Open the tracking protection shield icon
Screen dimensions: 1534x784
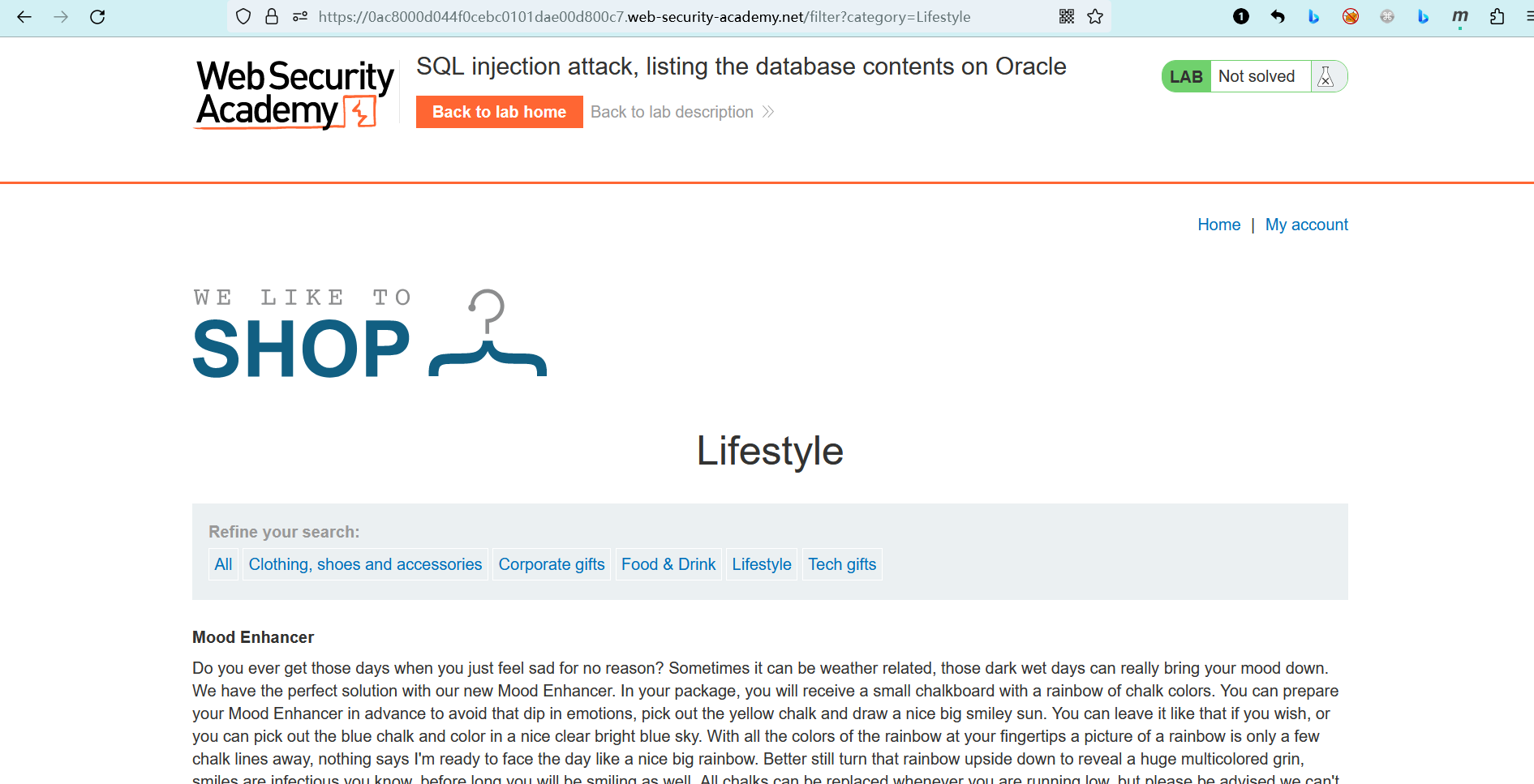[243, 17]
